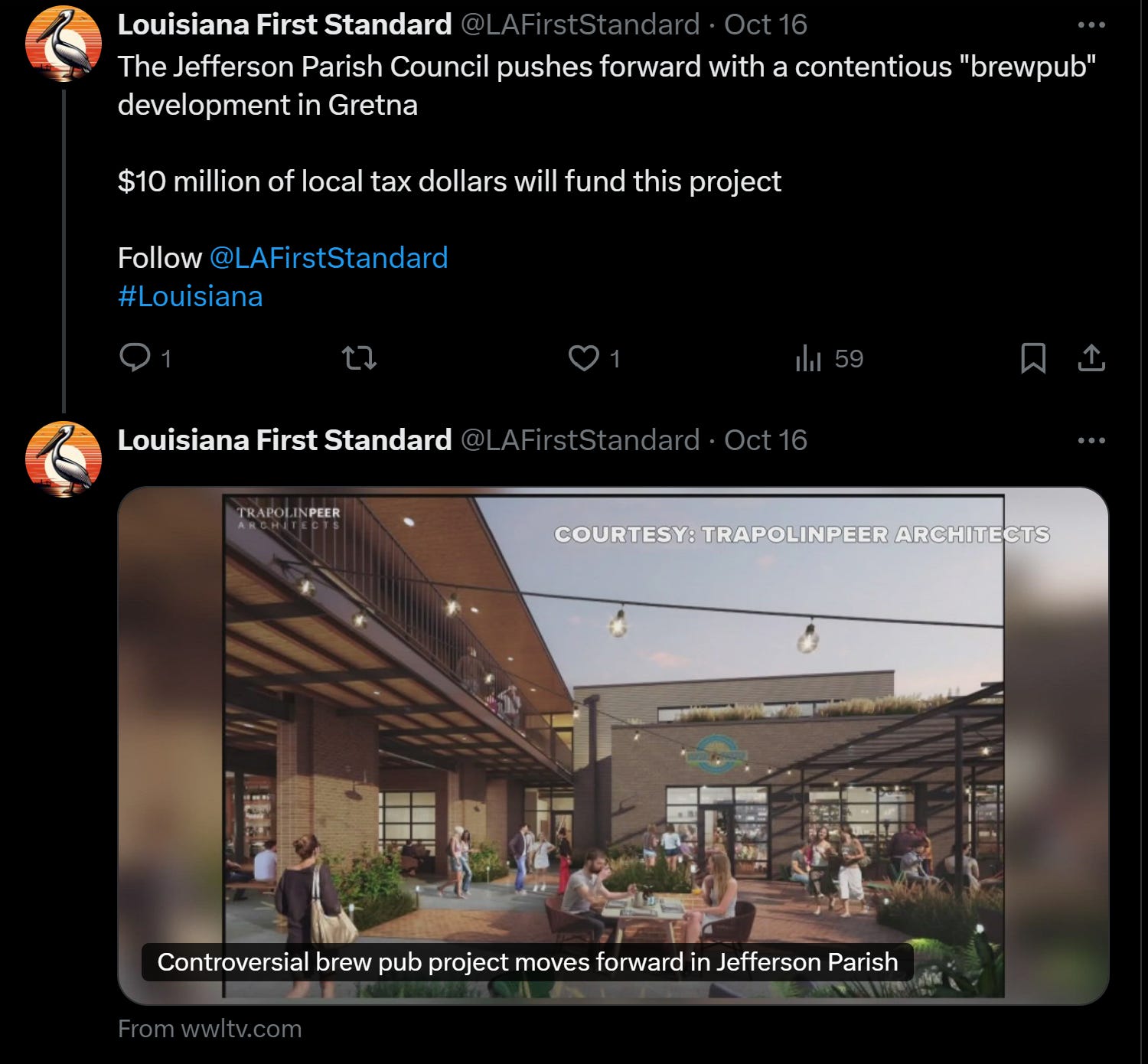Open the more options menu on the first tweet
Viewport: 1148px width, 1064px height.
click(x=1093, y=23)
